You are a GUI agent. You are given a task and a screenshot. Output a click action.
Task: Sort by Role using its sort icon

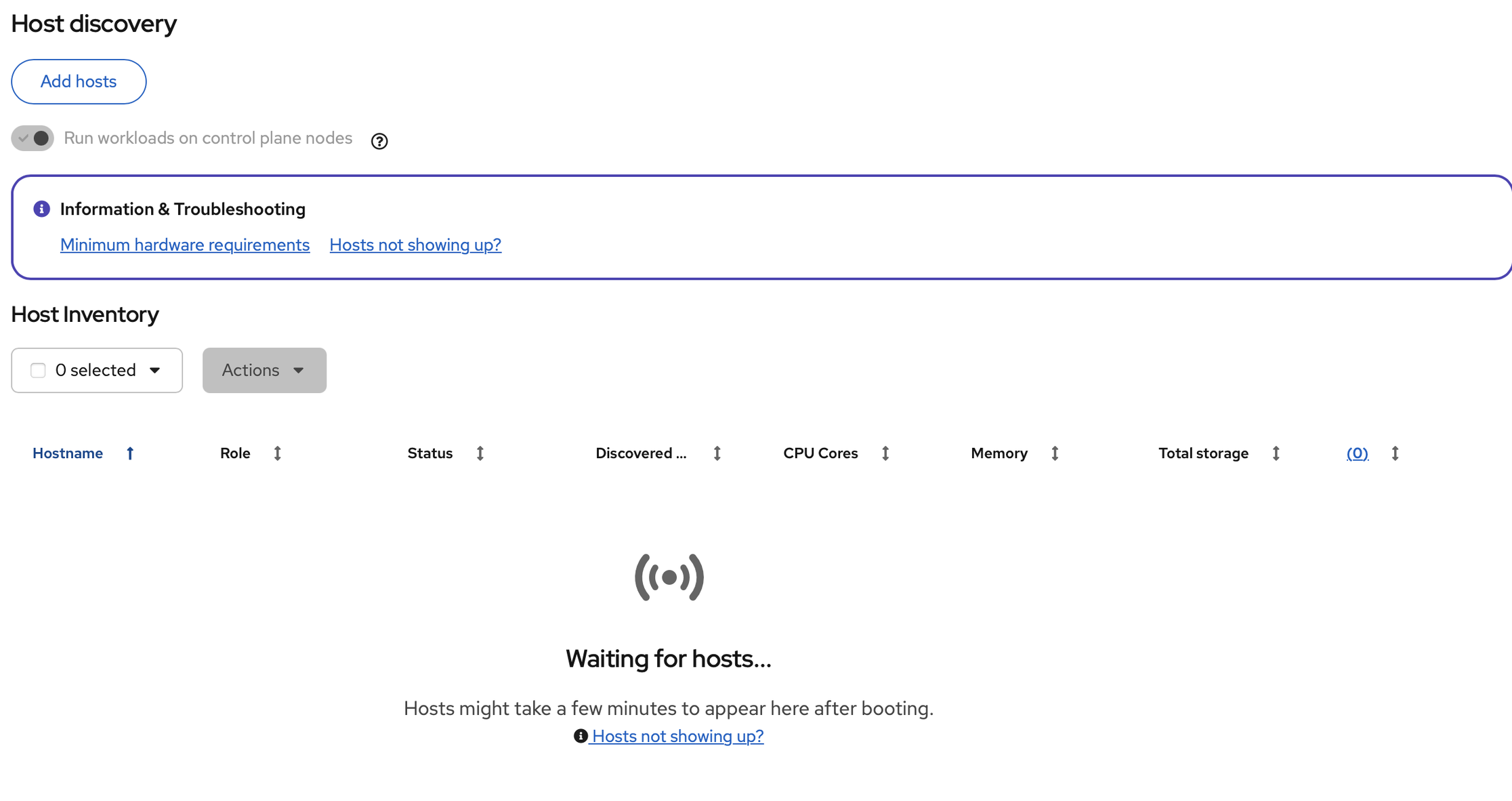(277, 453)
